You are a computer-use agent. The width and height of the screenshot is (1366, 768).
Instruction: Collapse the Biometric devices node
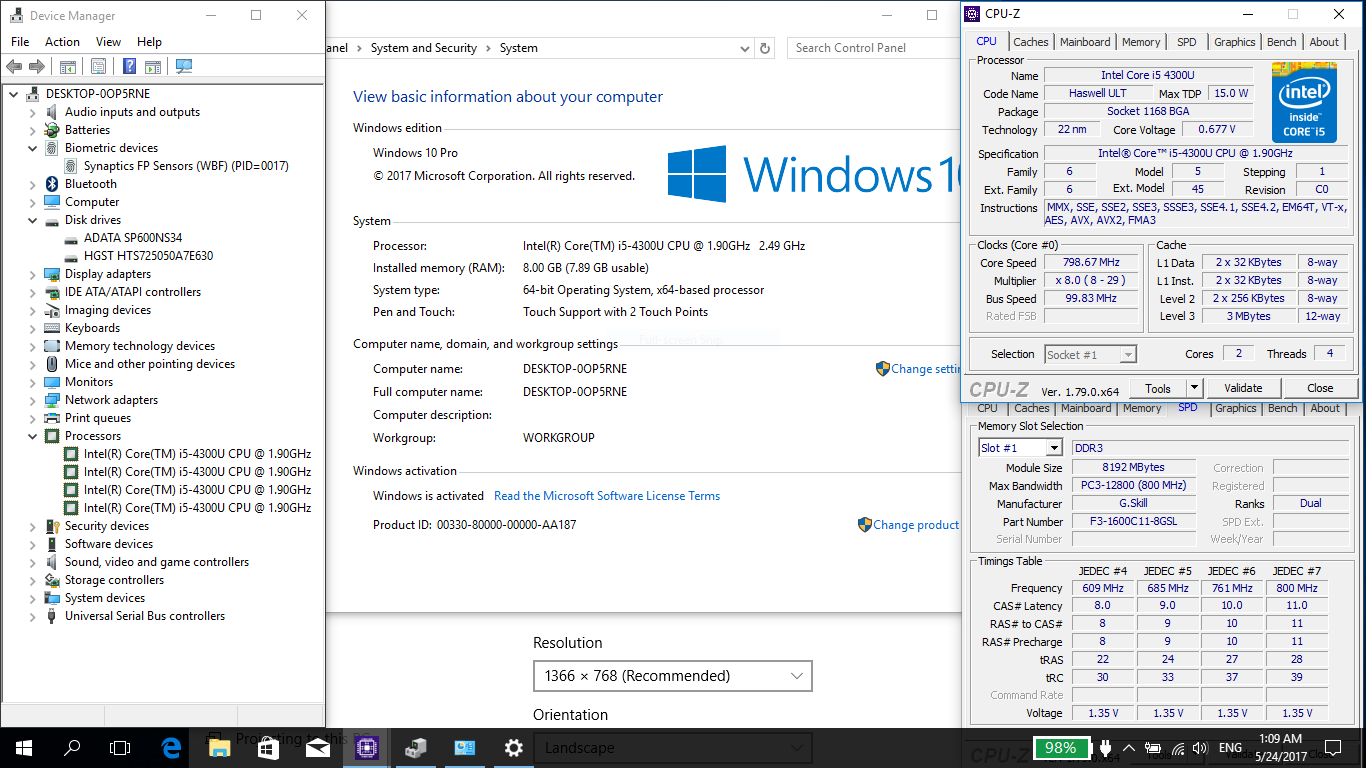(33, 148)
